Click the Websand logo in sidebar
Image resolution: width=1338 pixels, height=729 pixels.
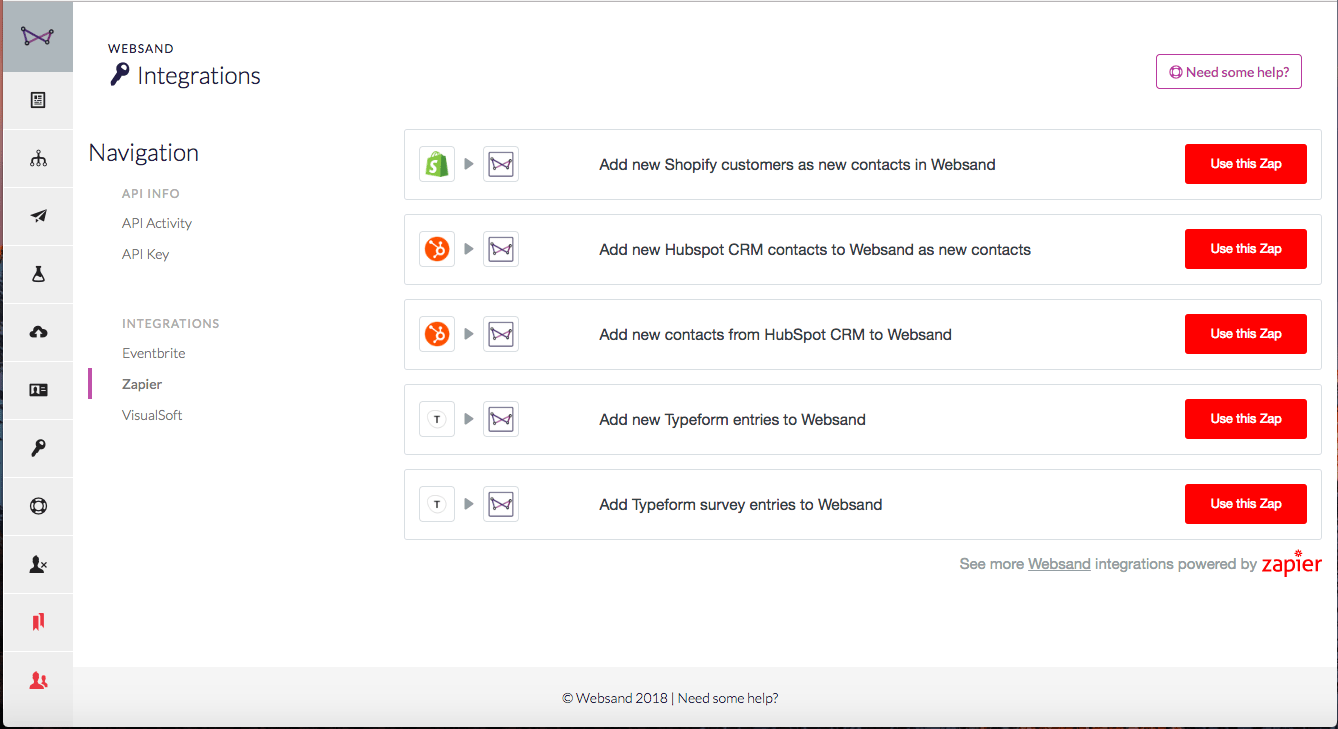38,36
